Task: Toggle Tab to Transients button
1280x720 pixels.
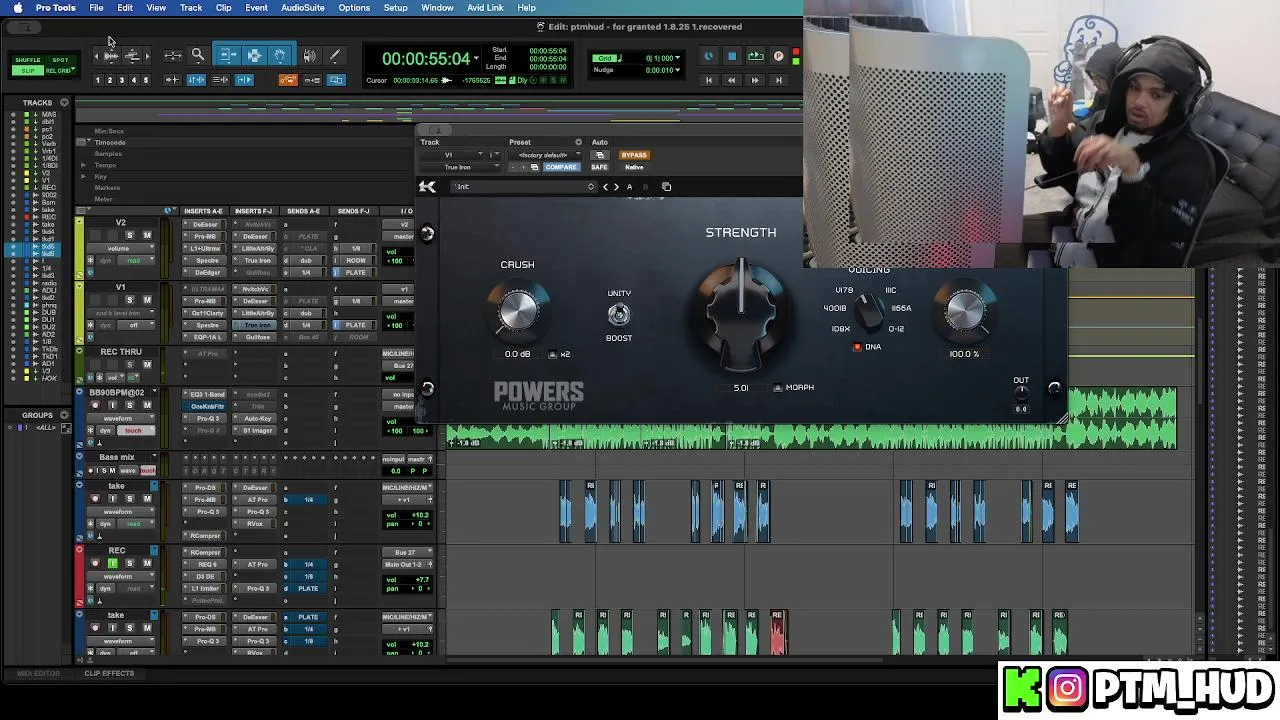Action: click(x=172, y=80)
